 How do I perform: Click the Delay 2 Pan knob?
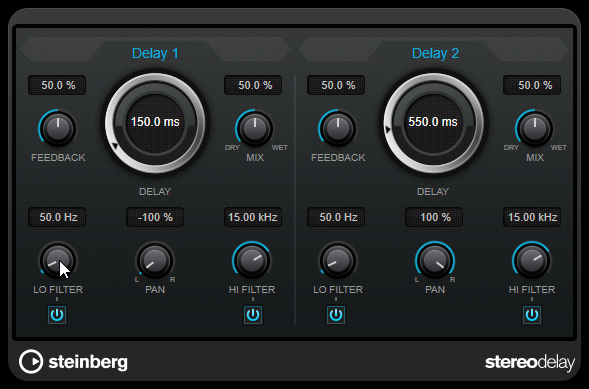pos(435,260)
